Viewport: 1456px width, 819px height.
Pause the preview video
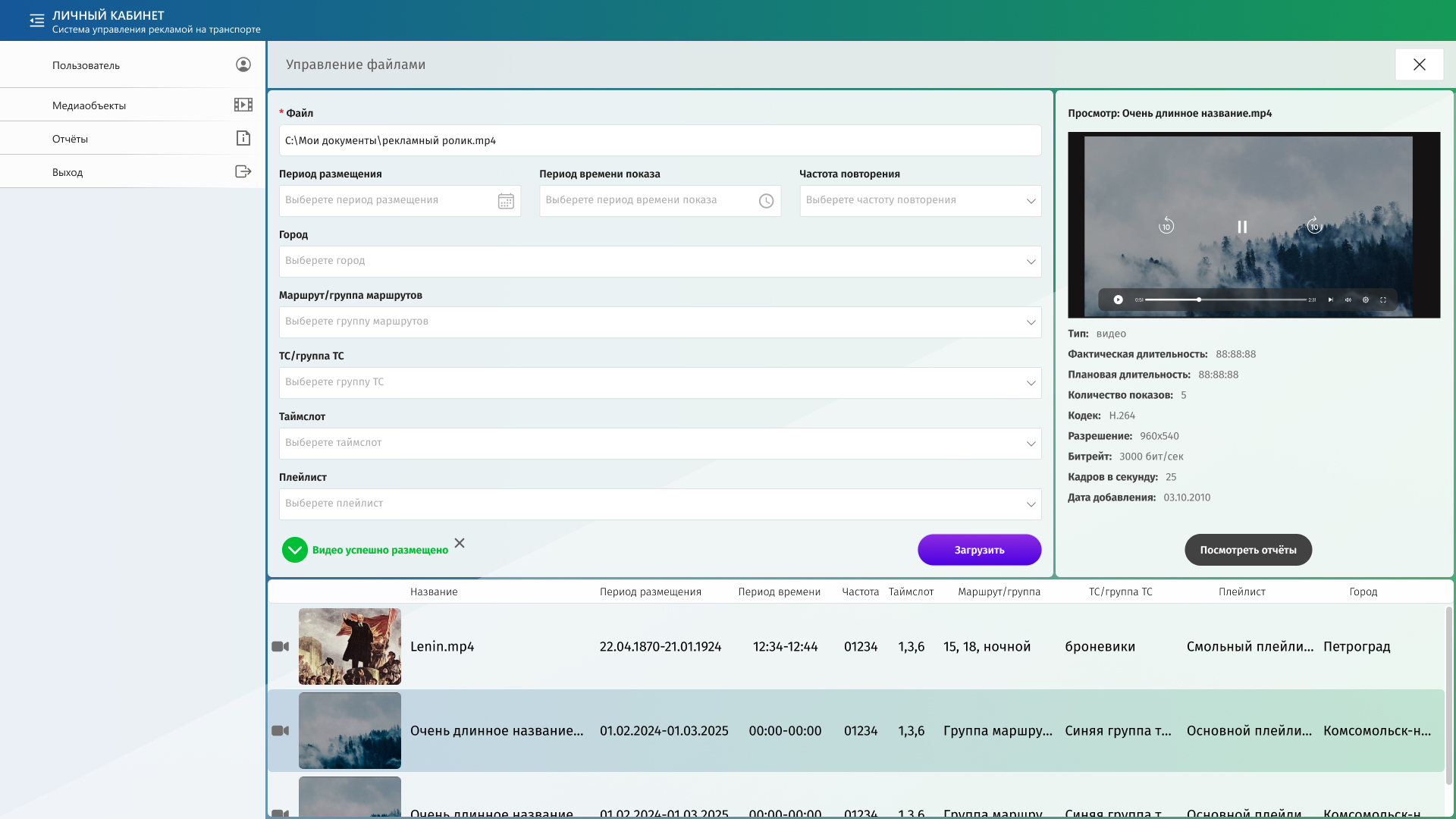pyautogui.click(x=1242, y=227)
